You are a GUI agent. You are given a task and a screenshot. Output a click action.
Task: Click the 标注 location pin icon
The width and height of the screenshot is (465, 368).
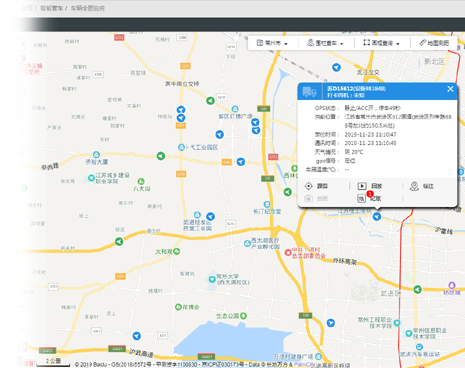click(x=414, y=186)
